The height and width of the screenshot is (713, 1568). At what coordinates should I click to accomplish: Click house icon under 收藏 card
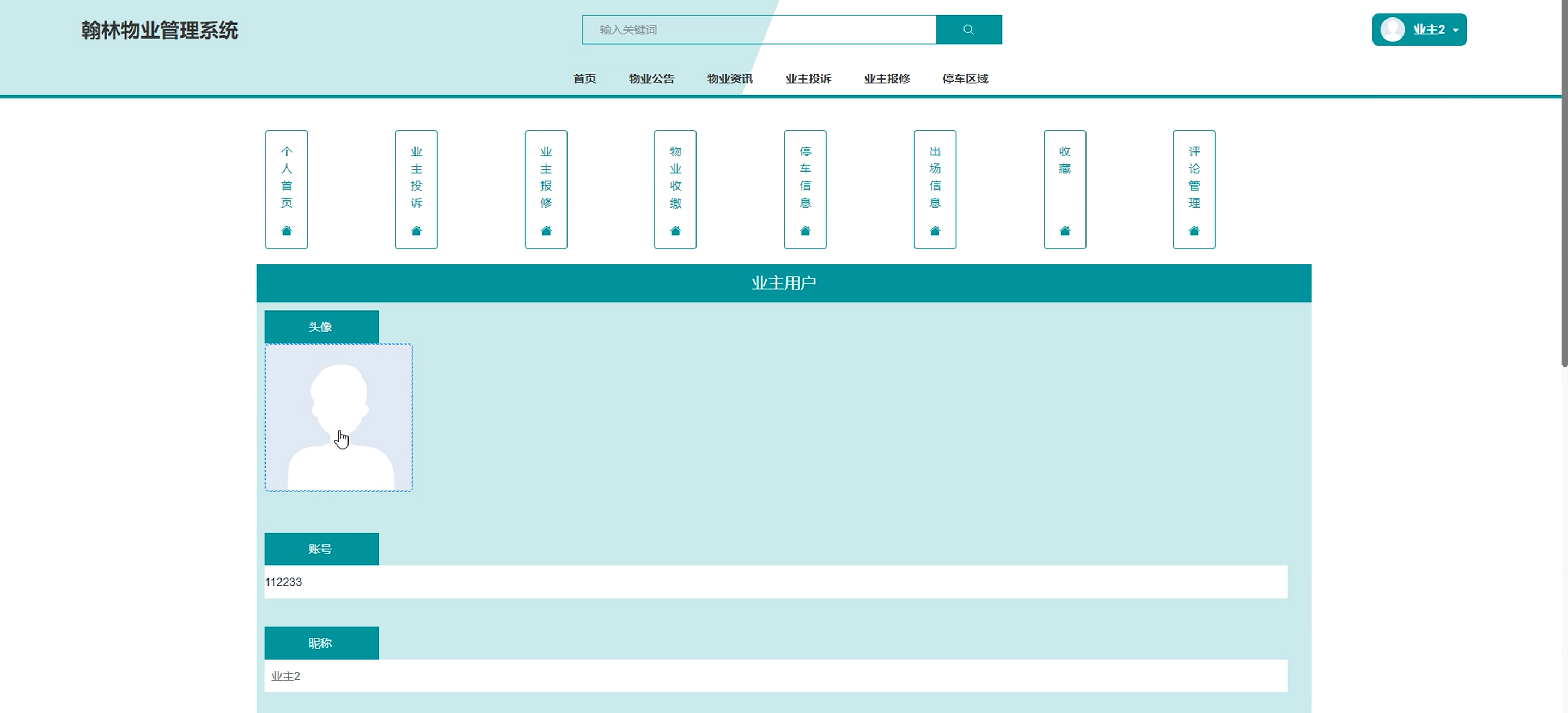[1065, 230]
